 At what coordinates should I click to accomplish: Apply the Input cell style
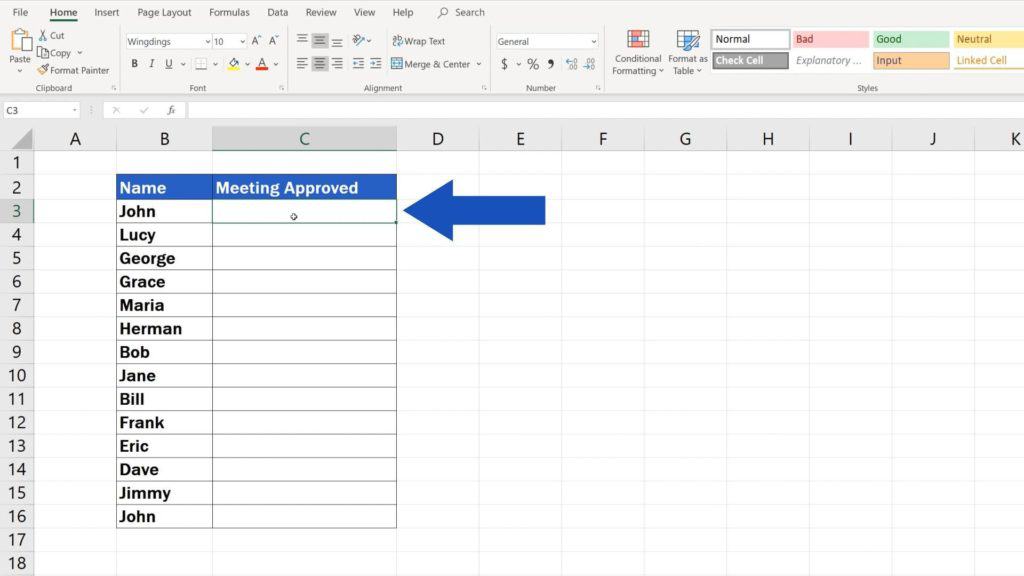click(x=911, y=60)
